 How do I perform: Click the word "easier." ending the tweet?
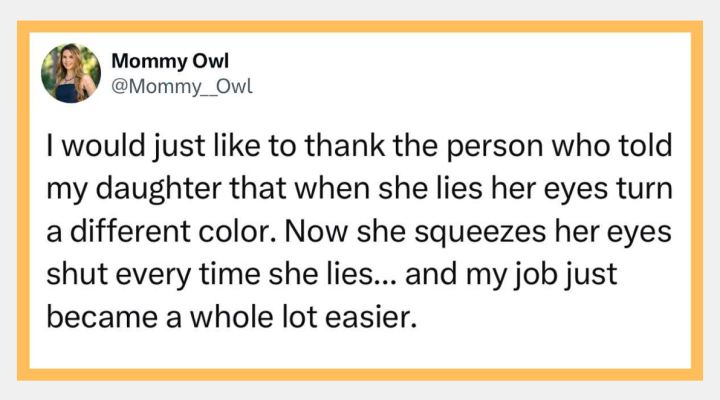coord(371,317)
